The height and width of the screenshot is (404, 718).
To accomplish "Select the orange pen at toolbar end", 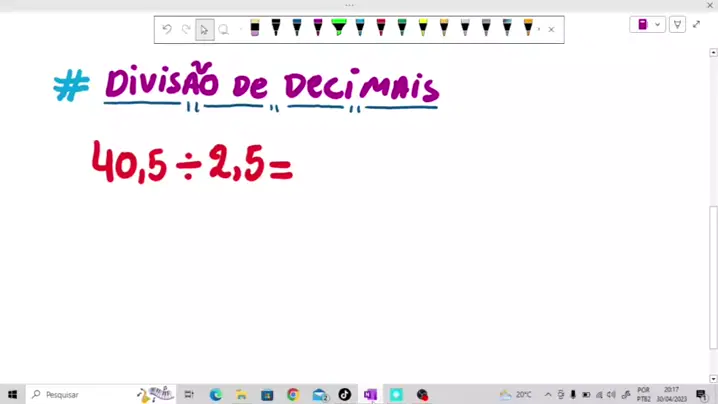I will (528, 27).
